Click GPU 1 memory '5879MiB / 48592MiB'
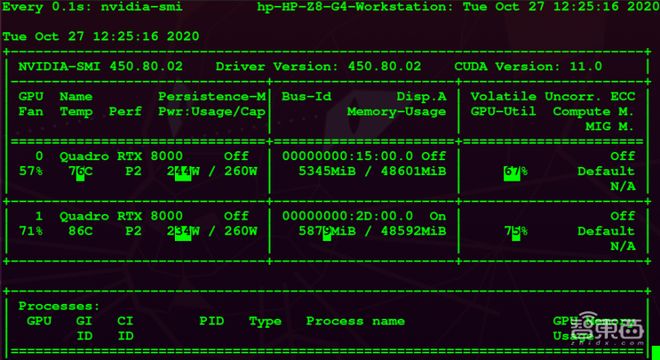Screen dimensions: 660x360 coord(372,231)
